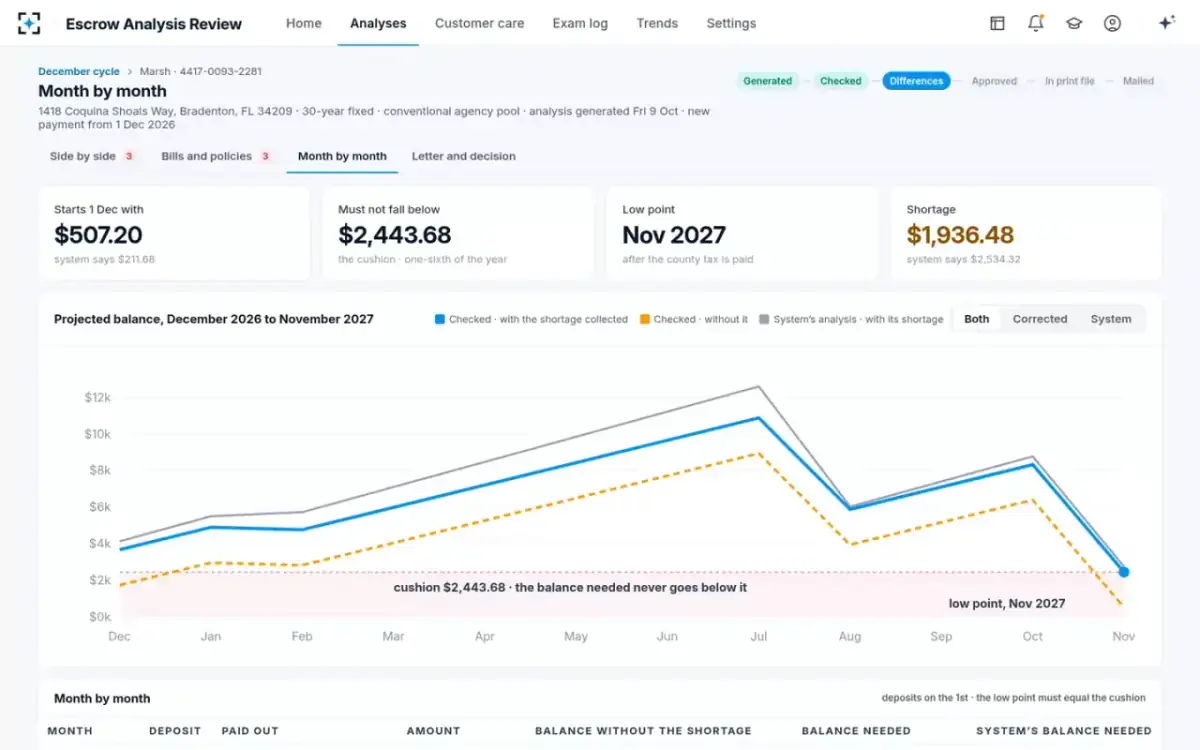
Task: Select the Month by month tab
Action: (x=342, y=156)
